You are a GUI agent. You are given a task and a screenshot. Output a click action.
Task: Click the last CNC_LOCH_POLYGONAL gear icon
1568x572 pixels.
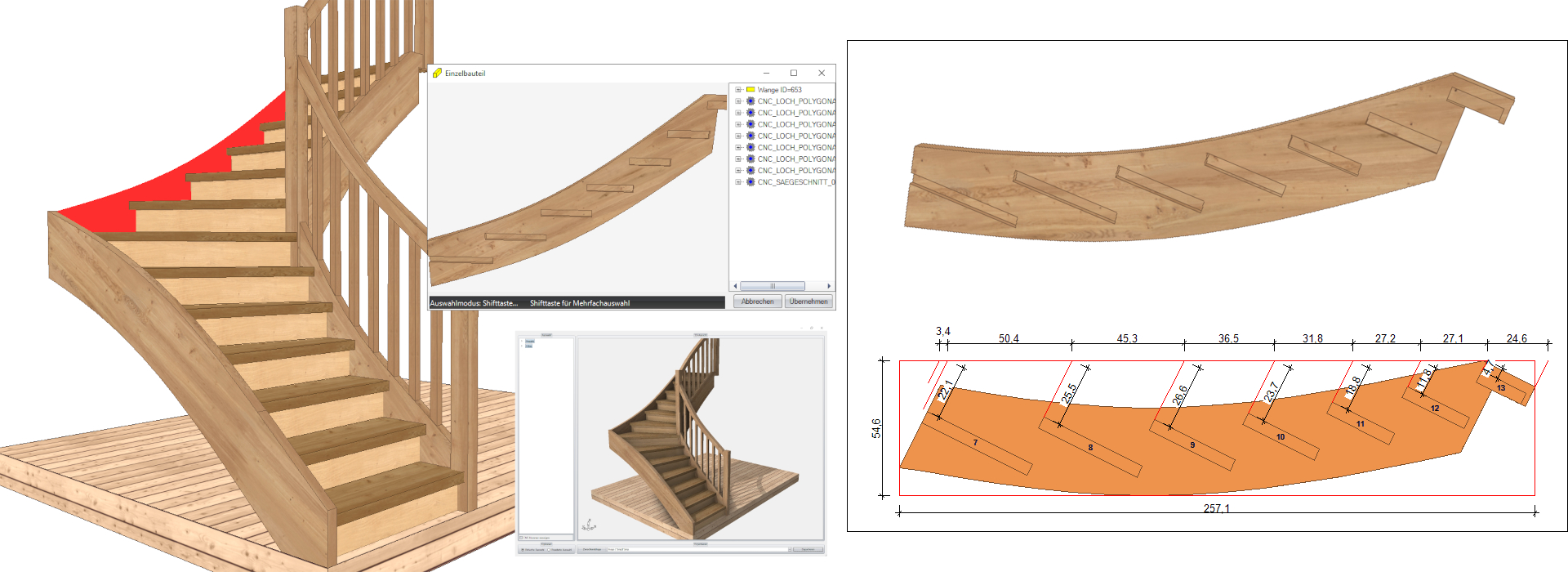tap(751, 171)
